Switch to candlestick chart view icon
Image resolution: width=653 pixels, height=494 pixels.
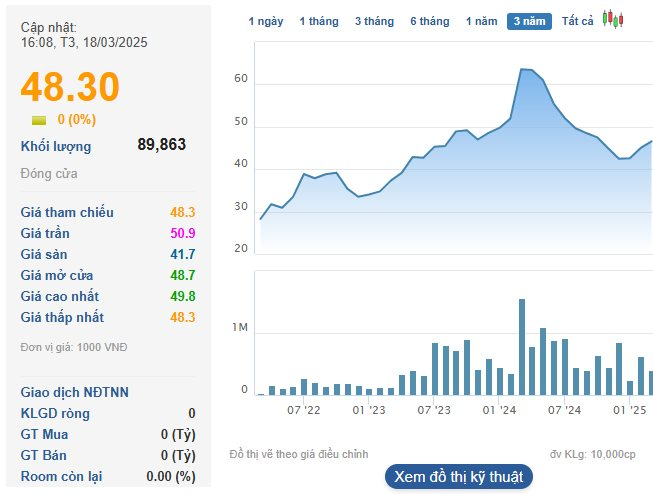(x=613, y=20)
